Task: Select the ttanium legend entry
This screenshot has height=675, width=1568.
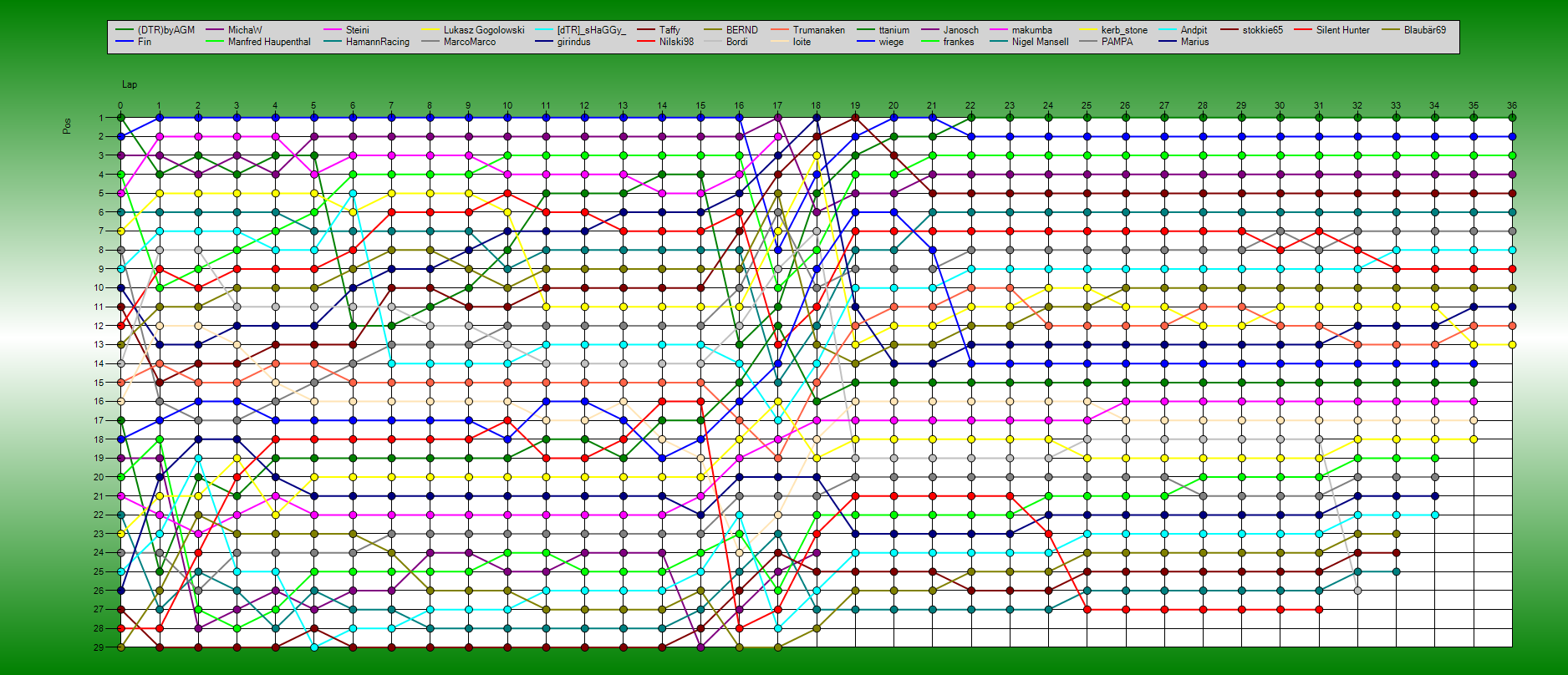Action: [894, 30]
